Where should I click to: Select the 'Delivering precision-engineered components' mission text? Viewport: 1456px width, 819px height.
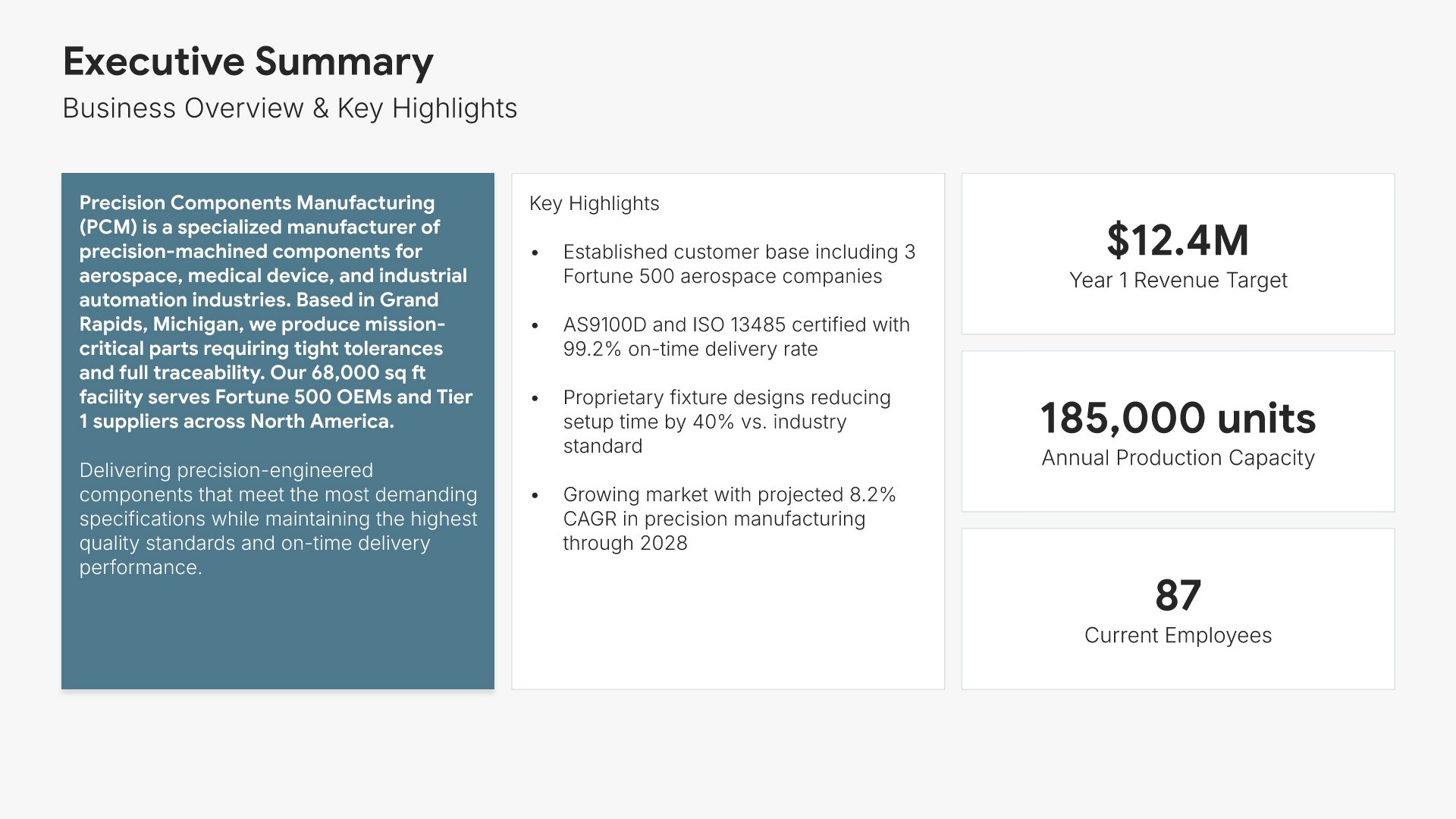point(278,519)
